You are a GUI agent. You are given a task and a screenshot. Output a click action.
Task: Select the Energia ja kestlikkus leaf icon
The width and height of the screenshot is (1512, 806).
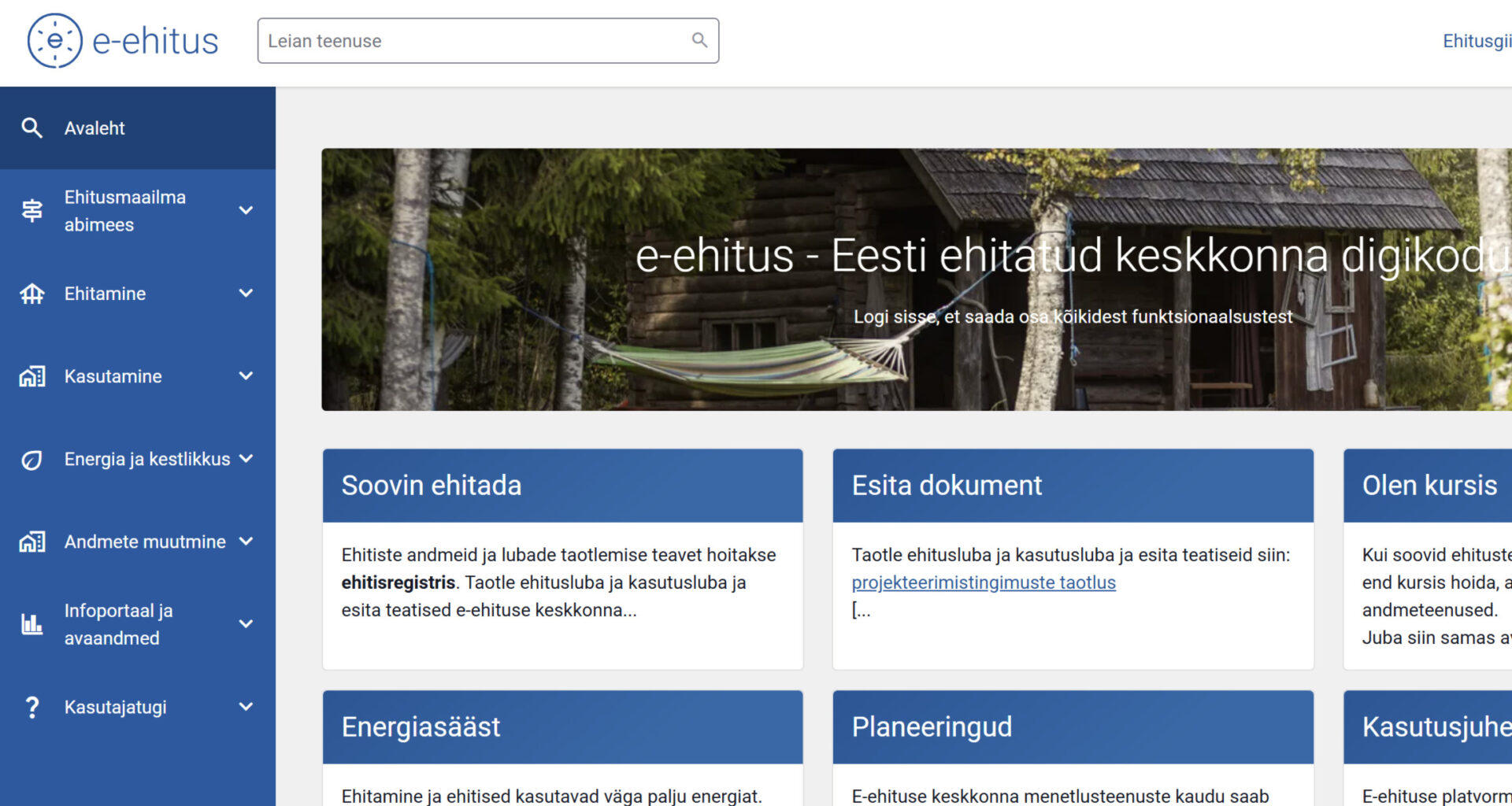(32, 459)
